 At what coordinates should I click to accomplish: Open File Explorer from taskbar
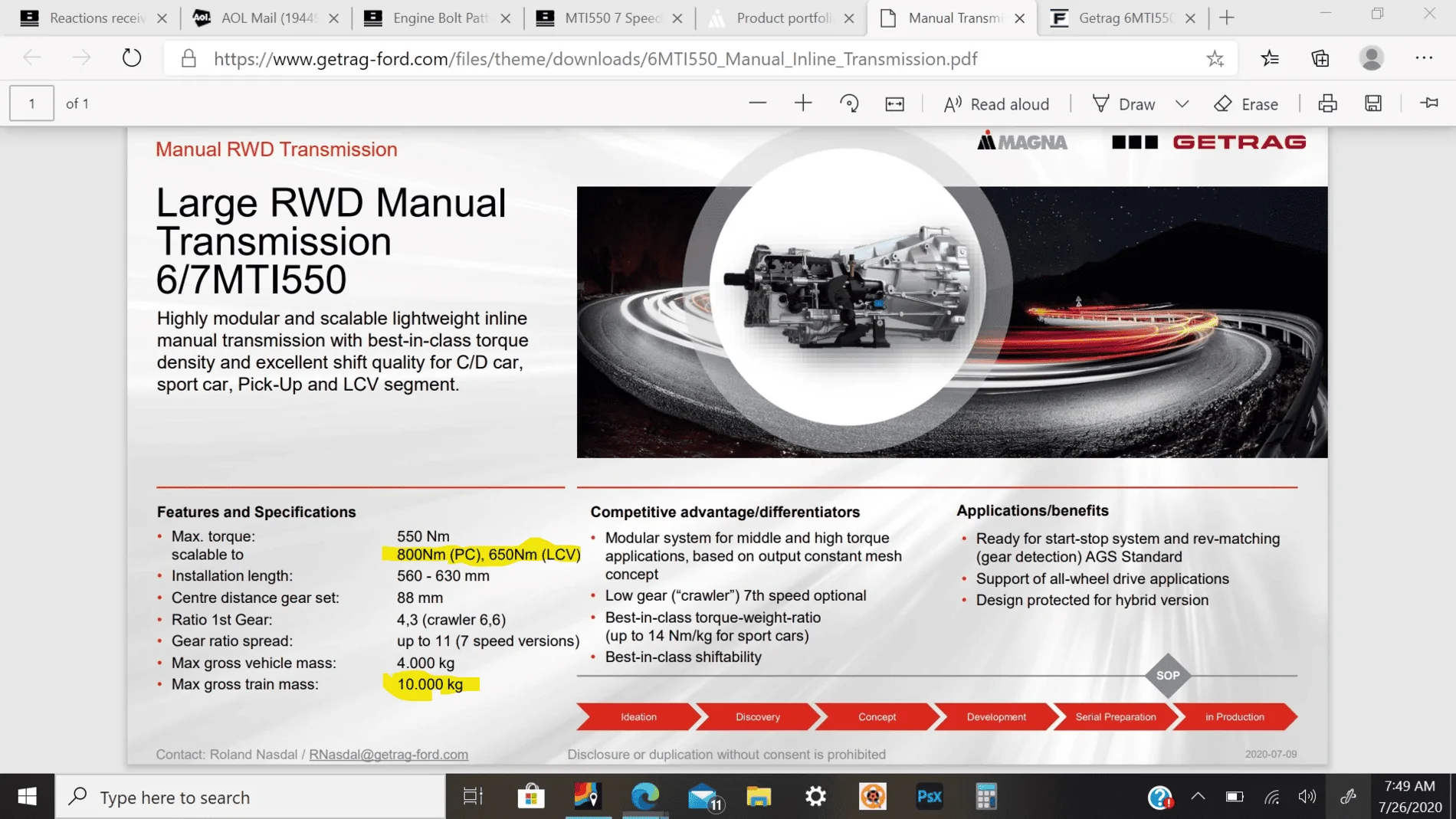tap(759, 797)
